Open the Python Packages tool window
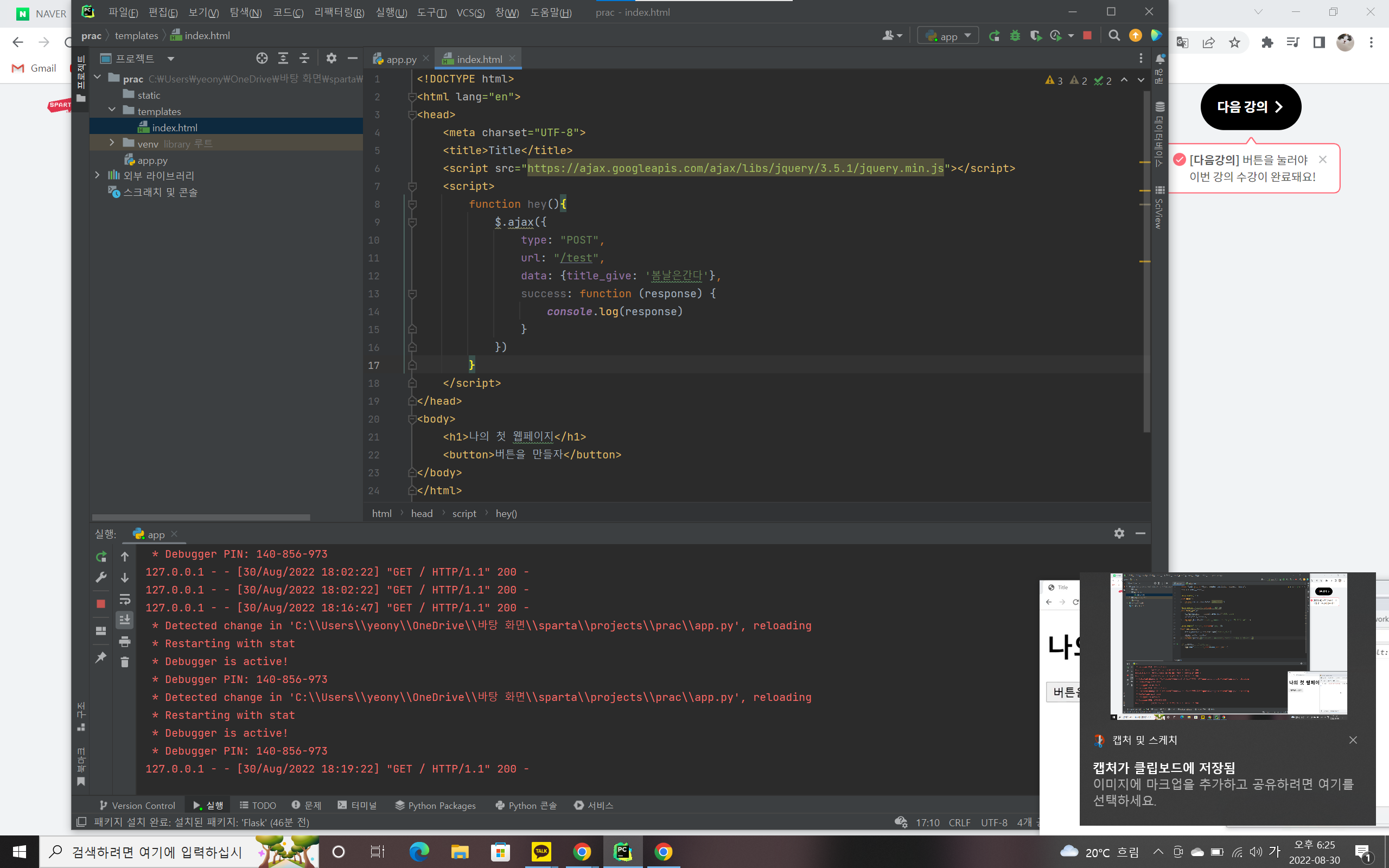The width and height of the screenshot is (1389, 868). [x=435, y=805]
